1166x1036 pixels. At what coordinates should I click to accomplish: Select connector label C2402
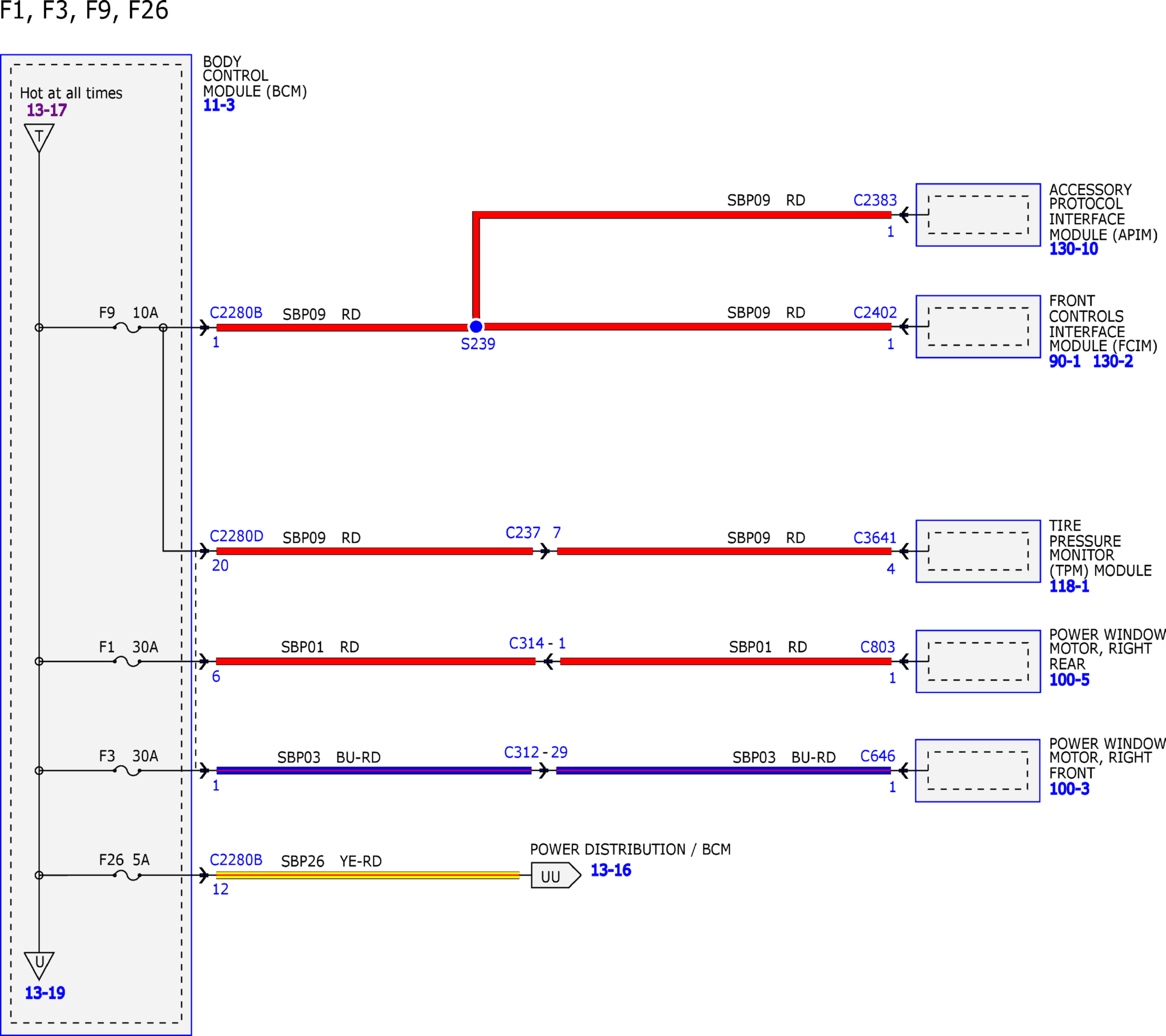875,313
